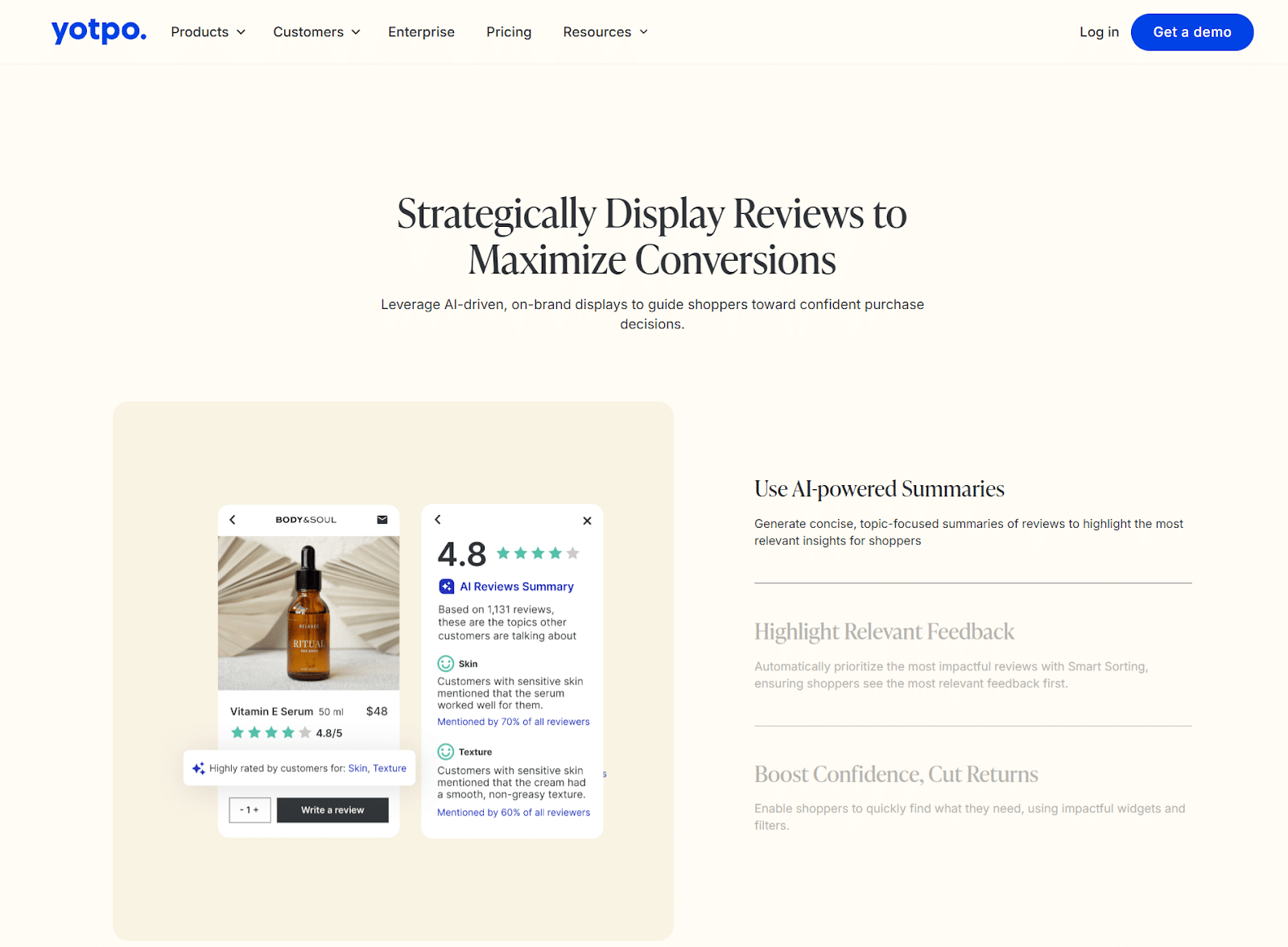Click the sparkle icon in the highly-rated badge
This screenshot has width=1288, height=947.
[198, 768]
